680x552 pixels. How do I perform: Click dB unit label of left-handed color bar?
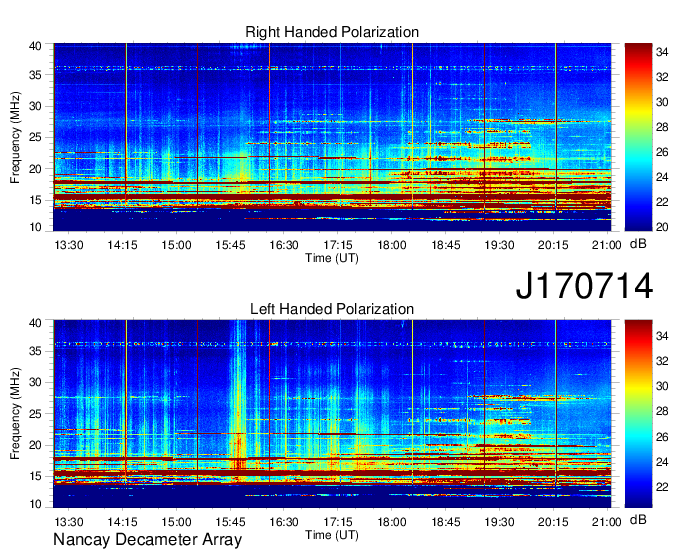638,519
